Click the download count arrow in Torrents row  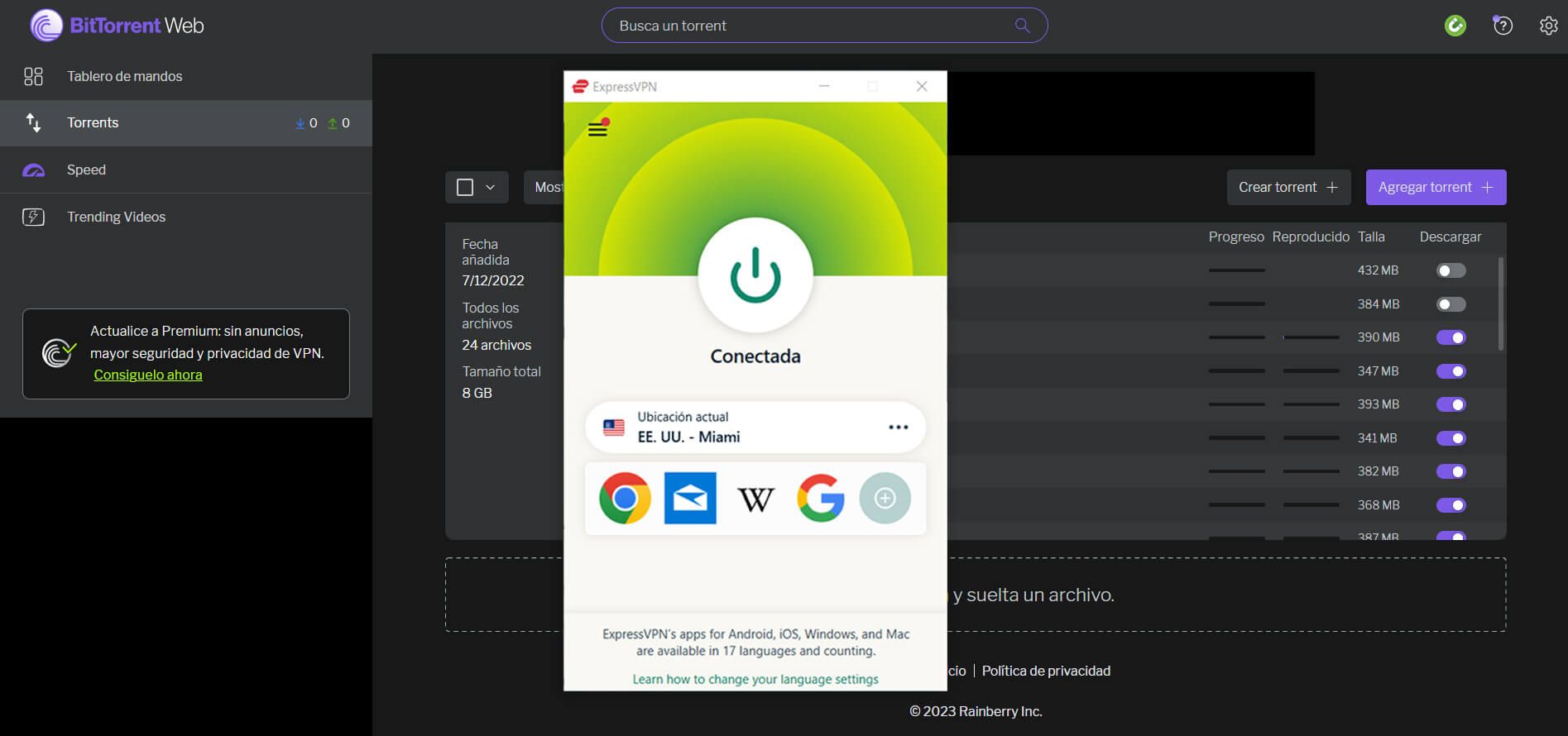pos(300,123)
